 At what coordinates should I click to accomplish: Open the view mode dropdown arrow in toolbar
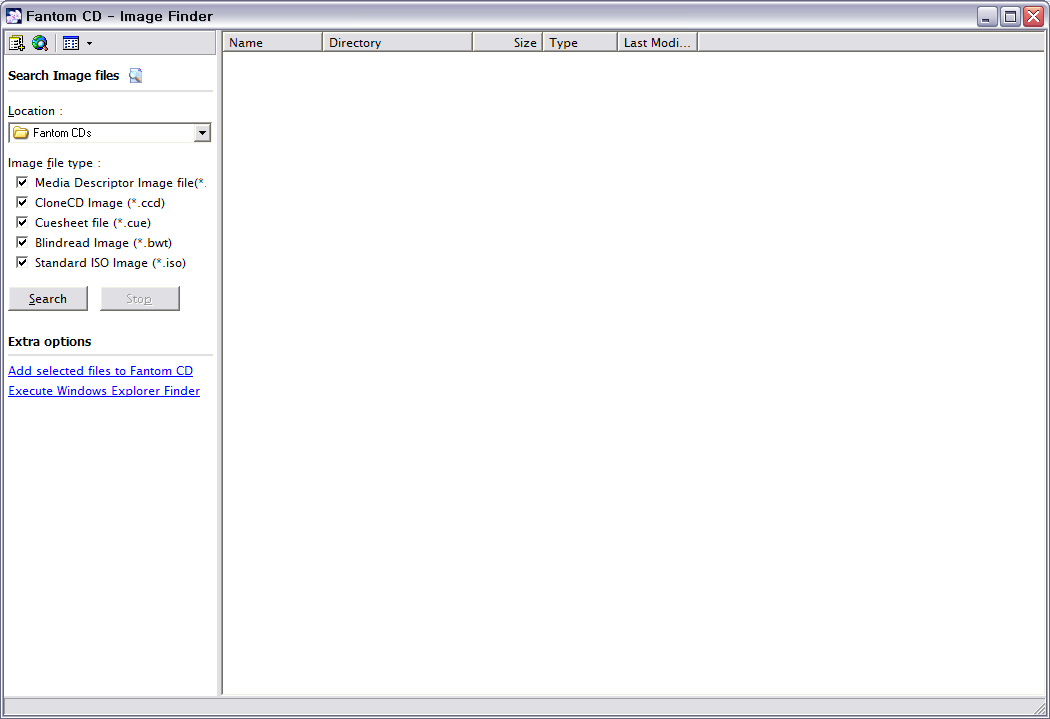[x=89, y=43]
